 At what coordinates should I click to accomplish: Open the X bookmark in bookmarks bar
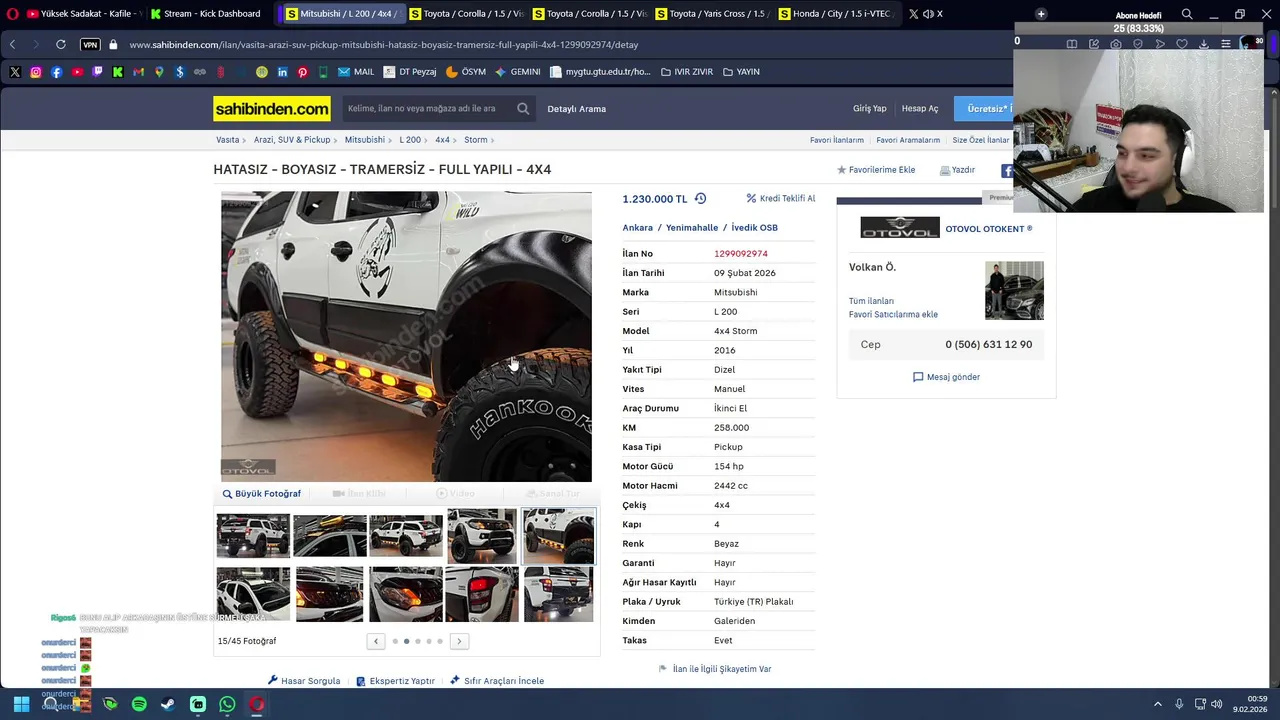[15, 72]
